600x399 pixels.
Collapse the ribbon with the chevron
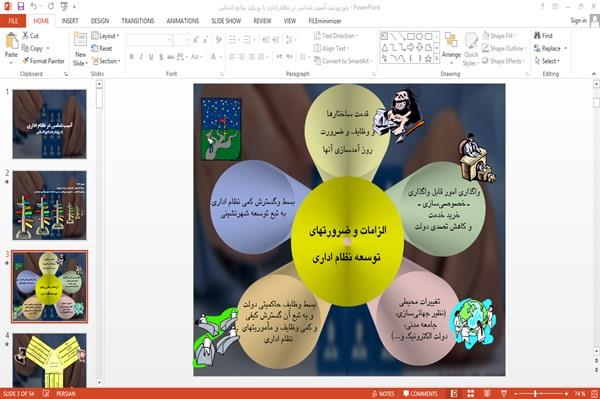(x=594, y=74)
